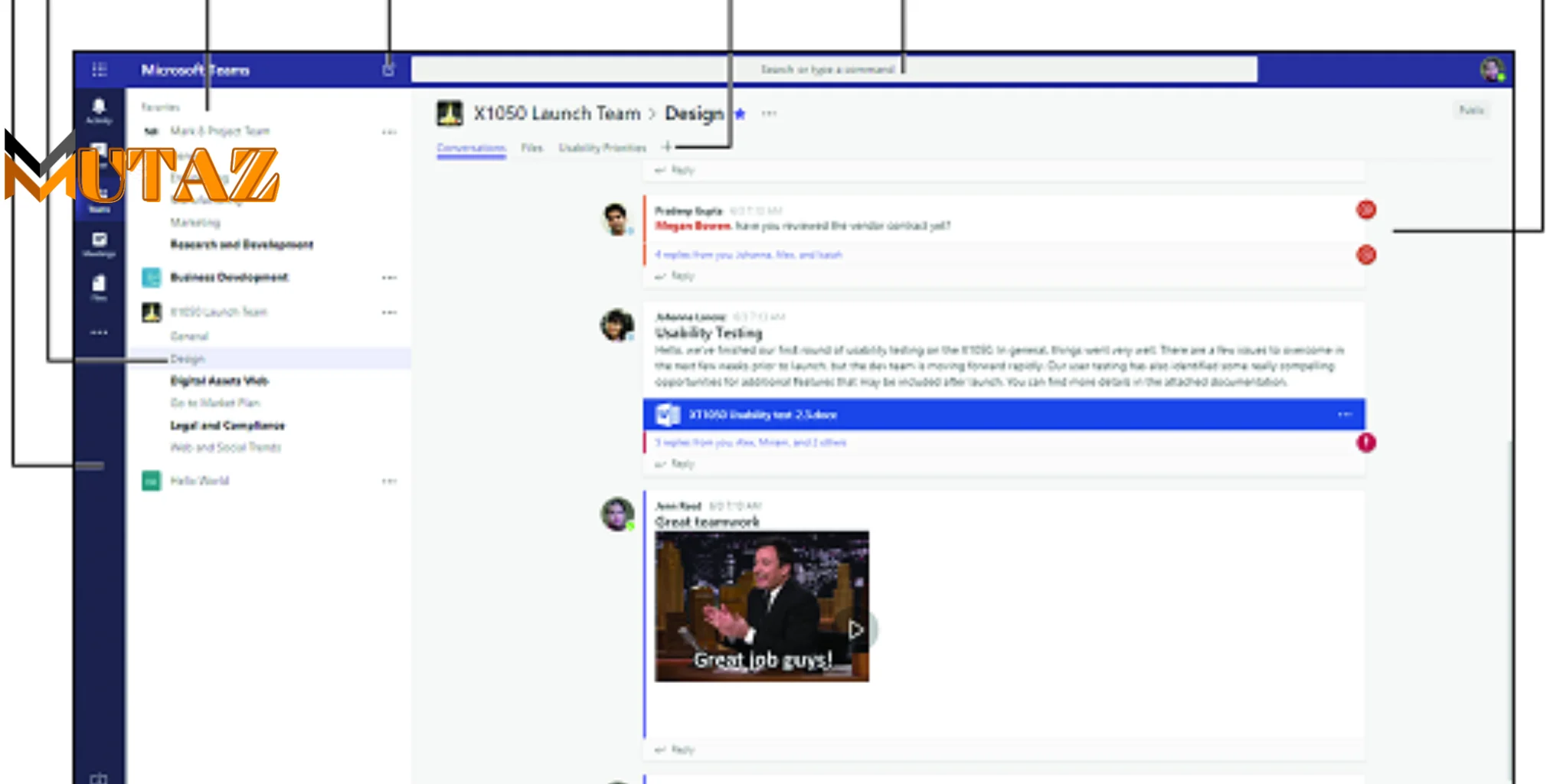This screenshot has width=1550, height=784.
Task: Expand the 4 replies thread
Action: (748, 255)
